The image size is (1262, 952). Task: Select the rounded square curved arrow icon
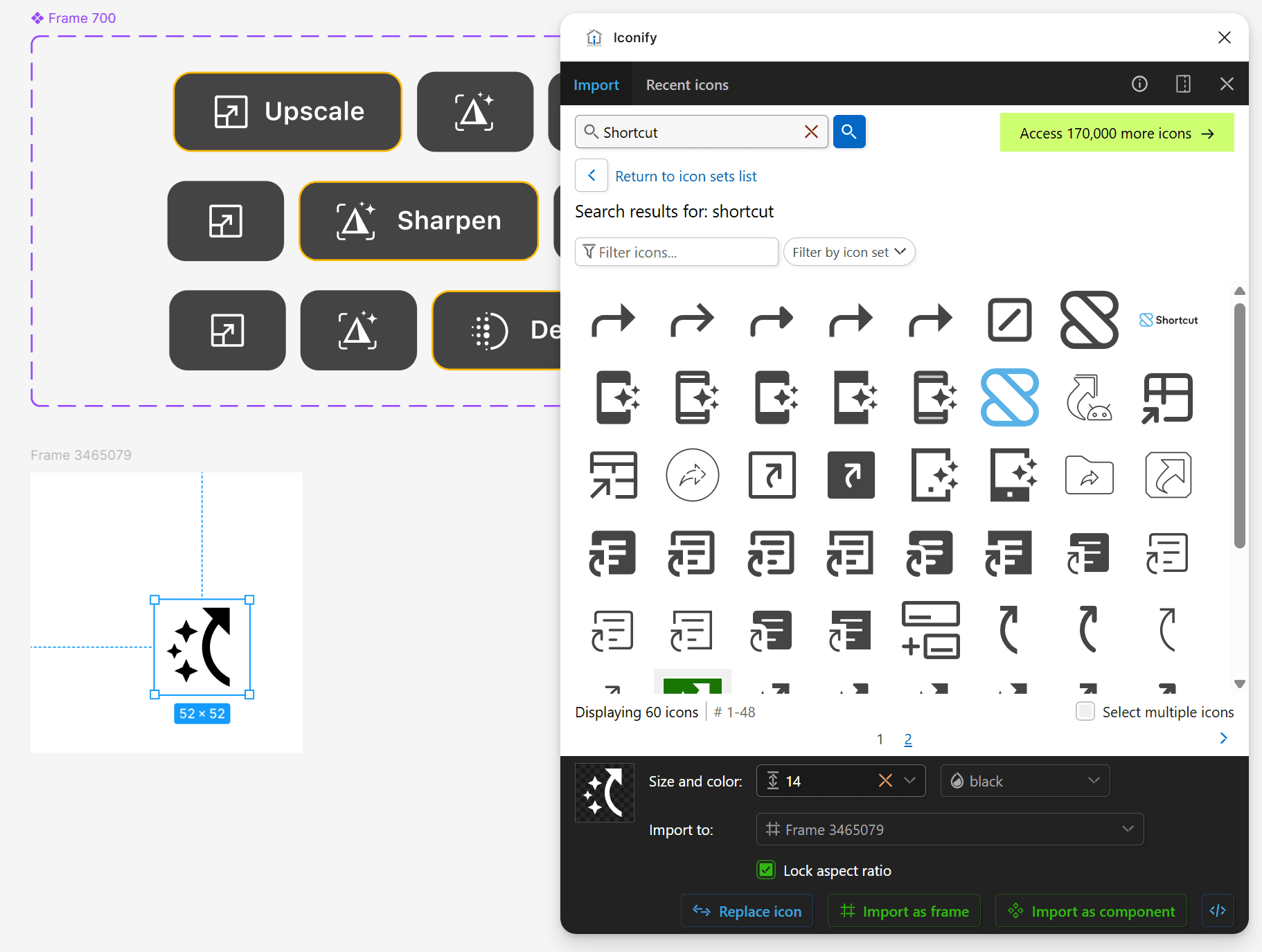[x=1168, y=475]
